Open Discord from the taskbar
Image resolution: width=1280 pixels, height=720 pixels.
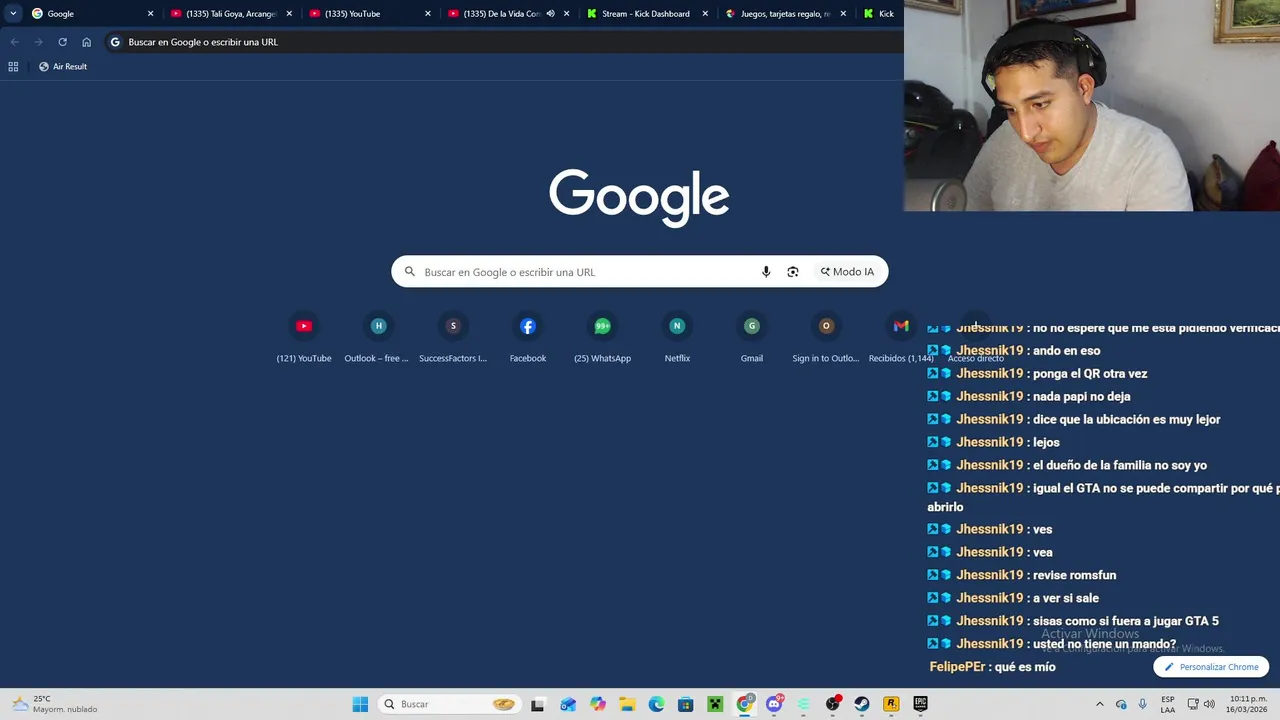774,704
